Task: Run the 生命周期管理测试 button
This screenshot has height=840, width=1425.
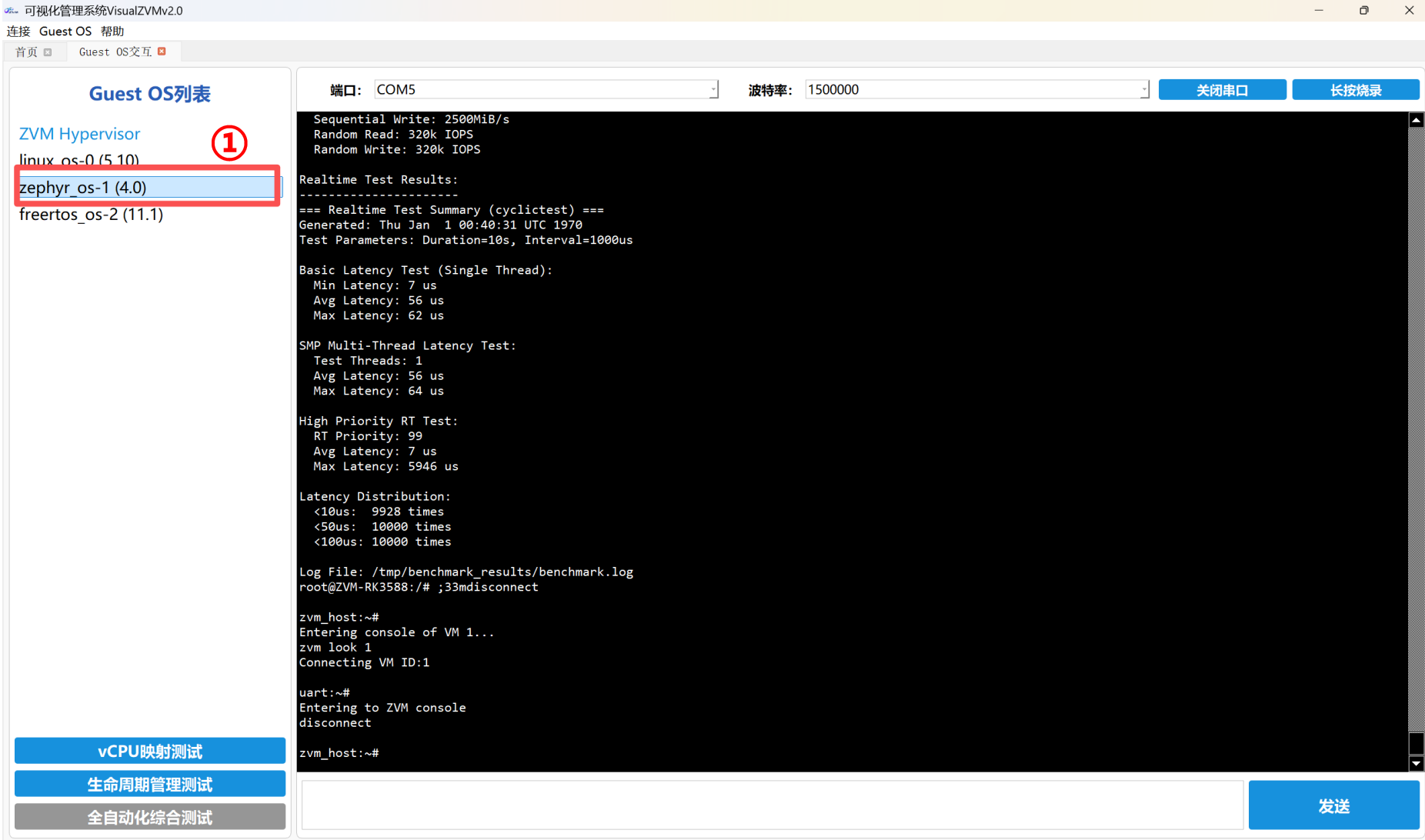Action: pyautogui.click(x=150, y=785)
